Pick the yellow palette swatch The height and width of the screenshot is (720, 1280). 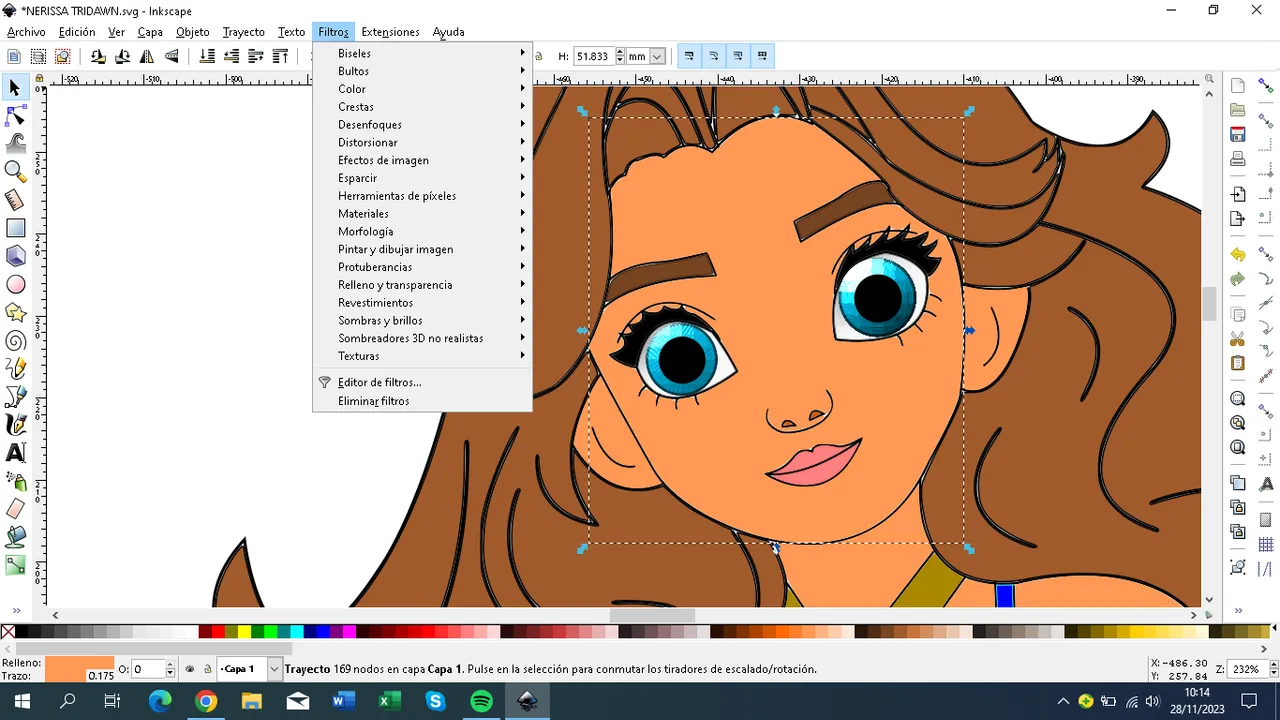point(244,632)
